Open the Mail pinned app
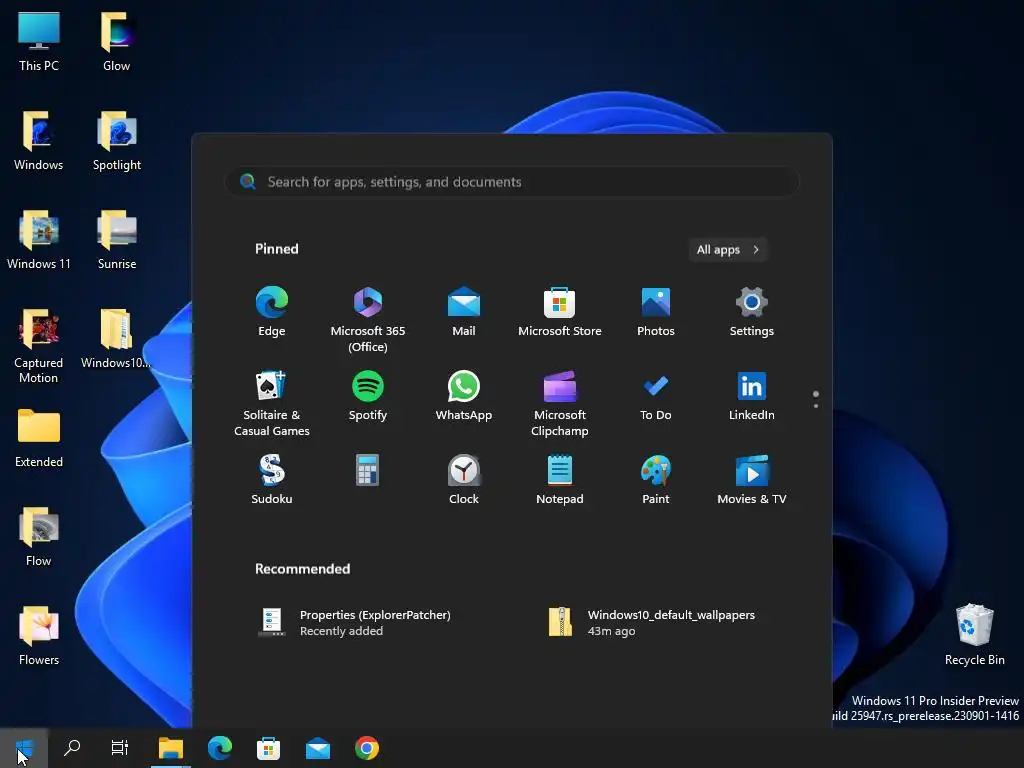 464,312
